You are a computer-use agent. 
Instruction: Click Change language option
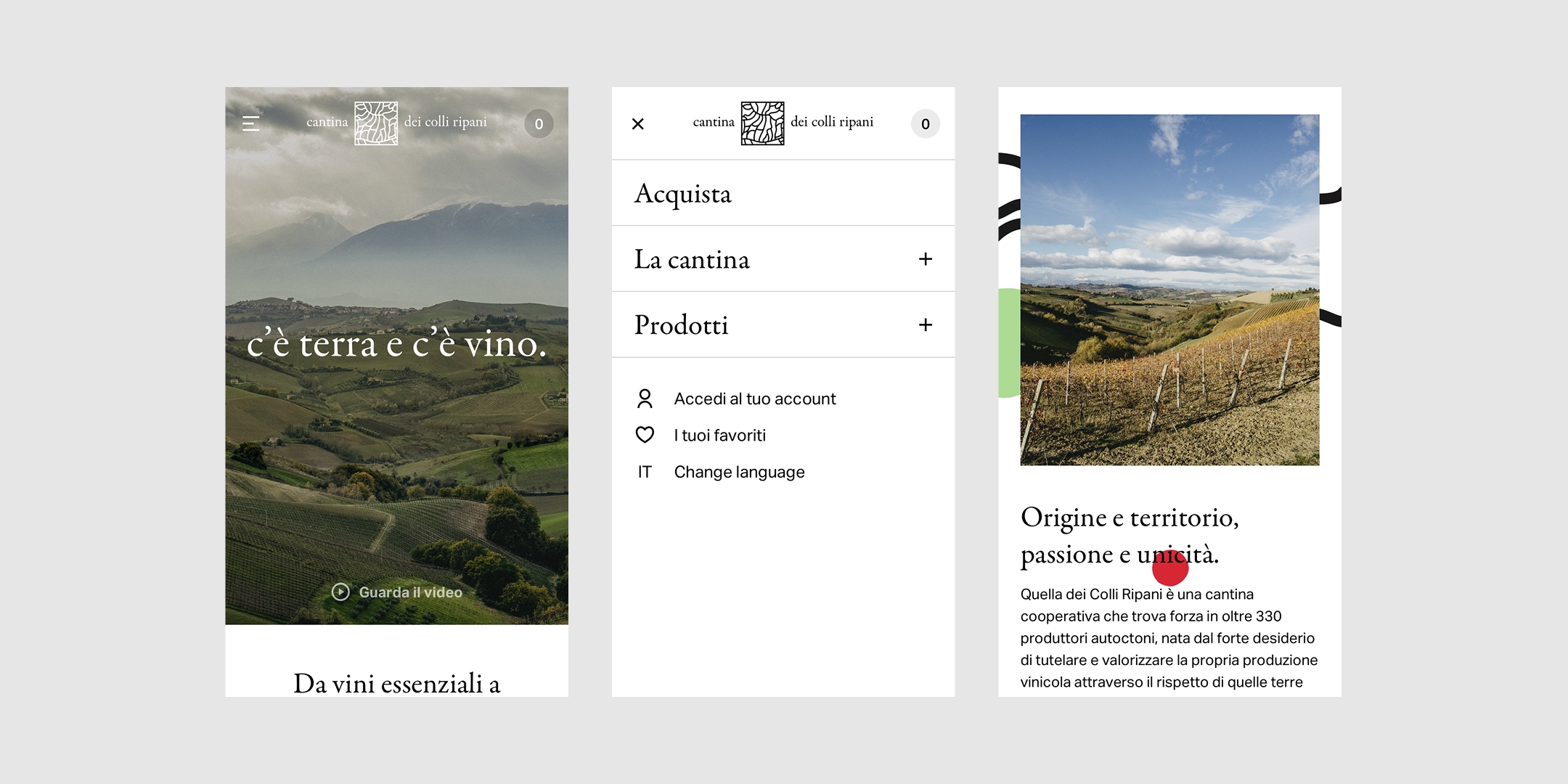(x=739, y=472)
